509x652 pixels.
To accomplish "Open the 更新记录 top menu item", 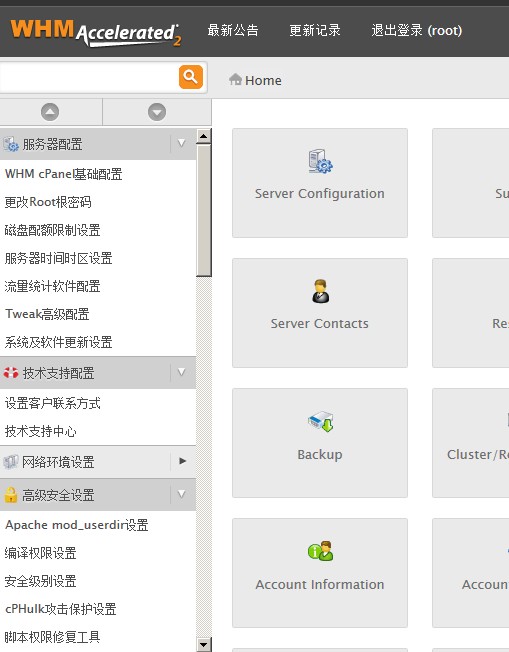I will tap(315, 30).
